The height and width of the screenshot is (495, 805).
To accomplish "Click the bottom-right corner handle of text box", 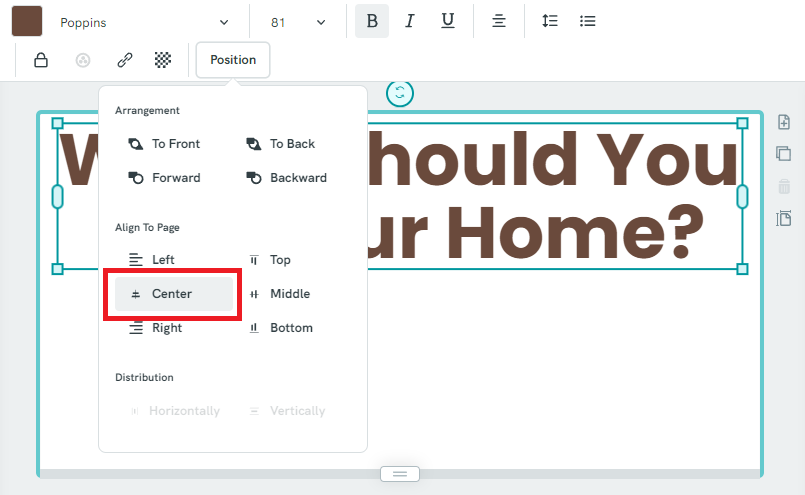I will 742,269.
